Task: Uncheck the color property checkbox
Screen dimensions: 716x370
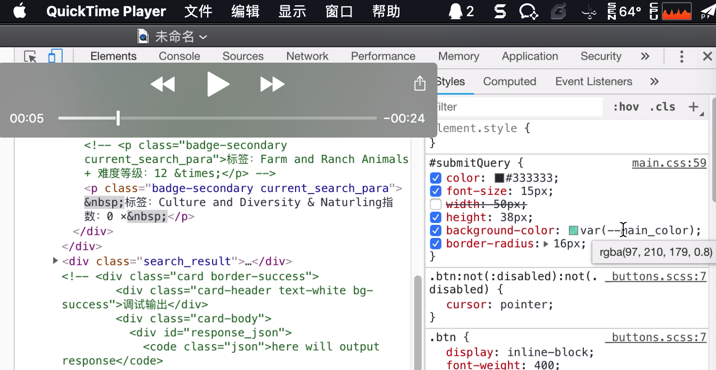Action: point(436,178)
